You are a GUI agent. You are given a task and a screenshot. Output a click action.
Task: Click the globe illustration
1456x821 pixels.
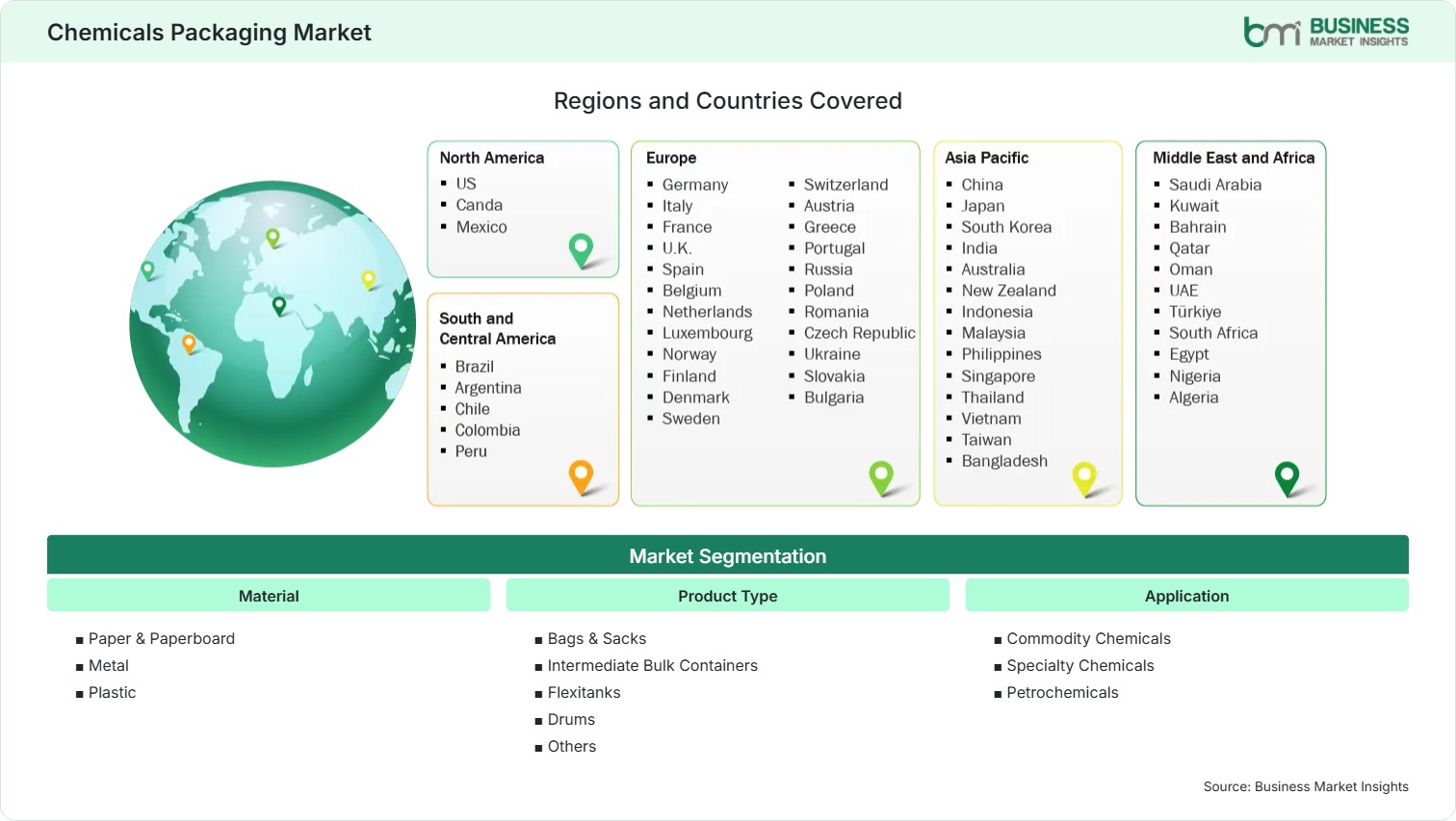[x=273, y=324]
